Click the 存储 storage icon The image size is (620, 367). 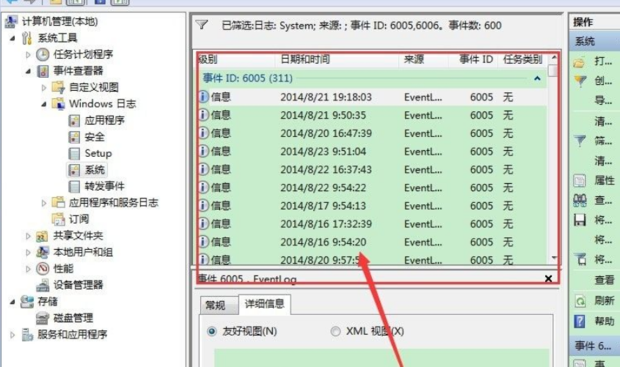point(27,301)
